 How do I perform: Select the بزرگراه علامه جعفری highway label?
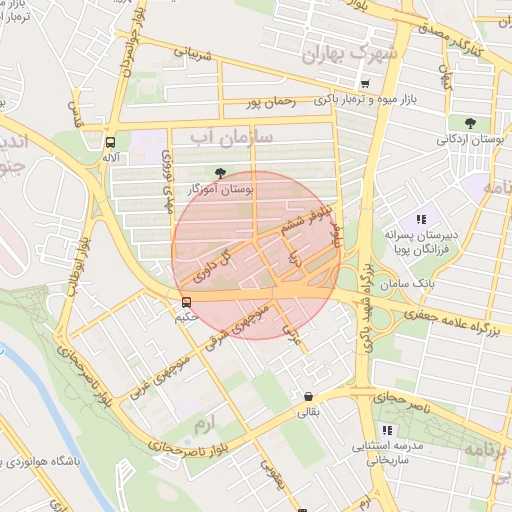[452, 322]
